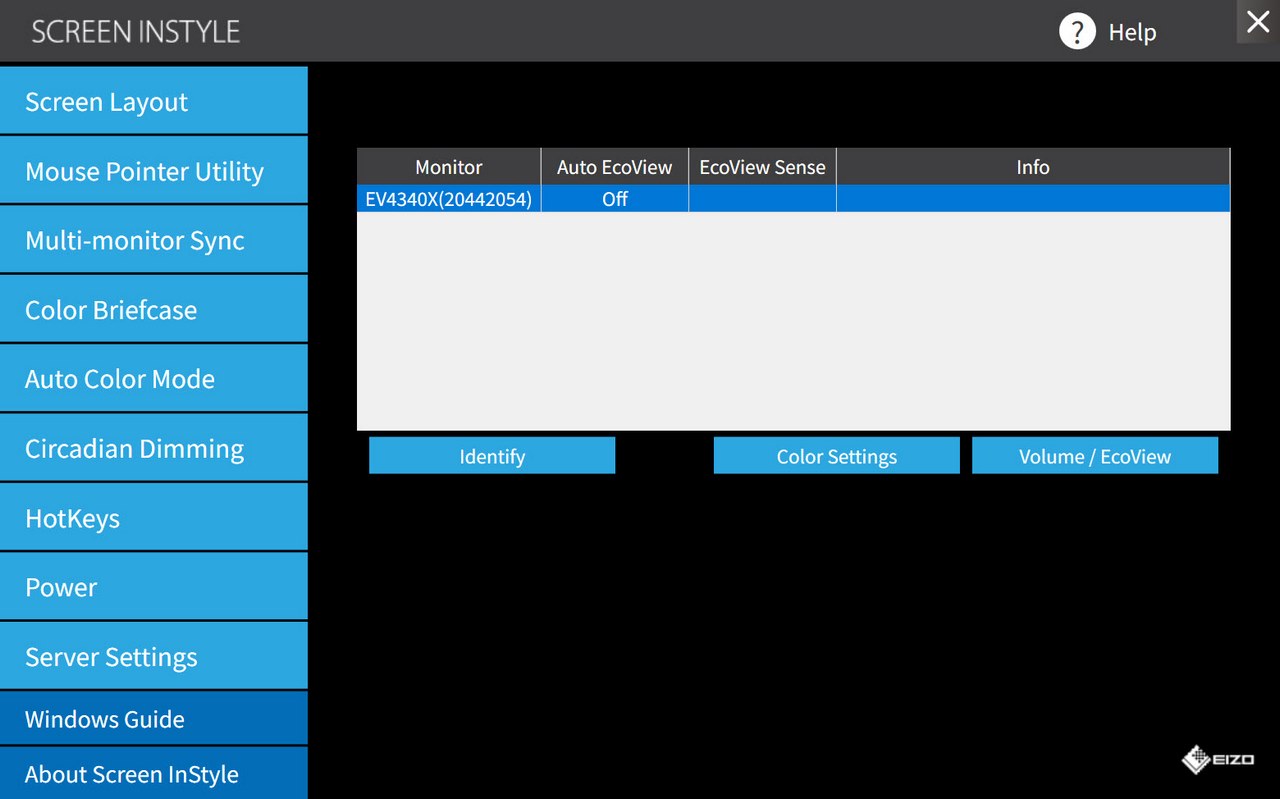Click the Info column header
Image resolution: width=1280 pixels, height=799 pixels.
coord(1033,167)
